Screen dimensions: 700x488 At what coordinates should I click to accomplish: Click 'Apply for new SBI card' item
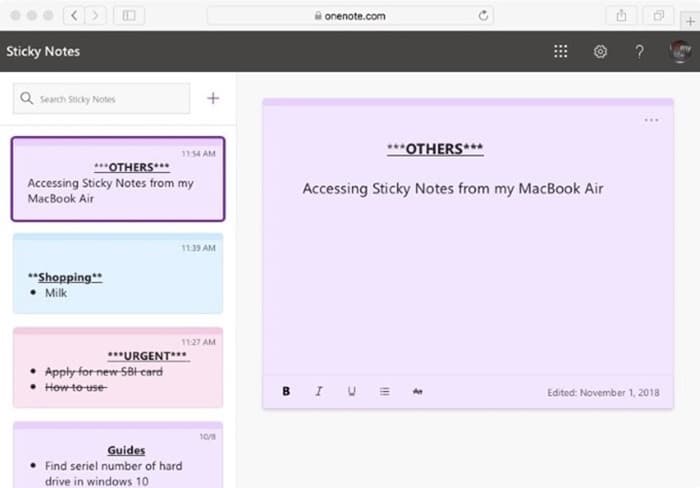pos(104,371)
